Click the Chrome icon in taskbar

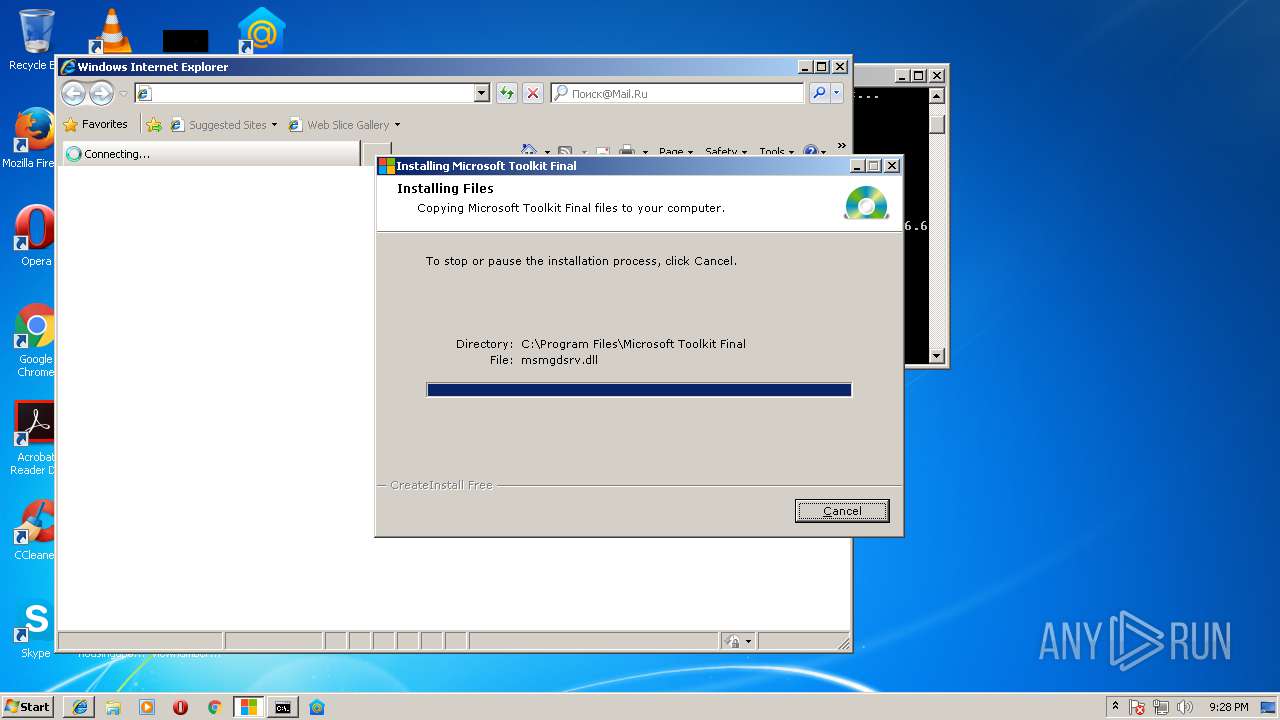click(x=214, y=707)
